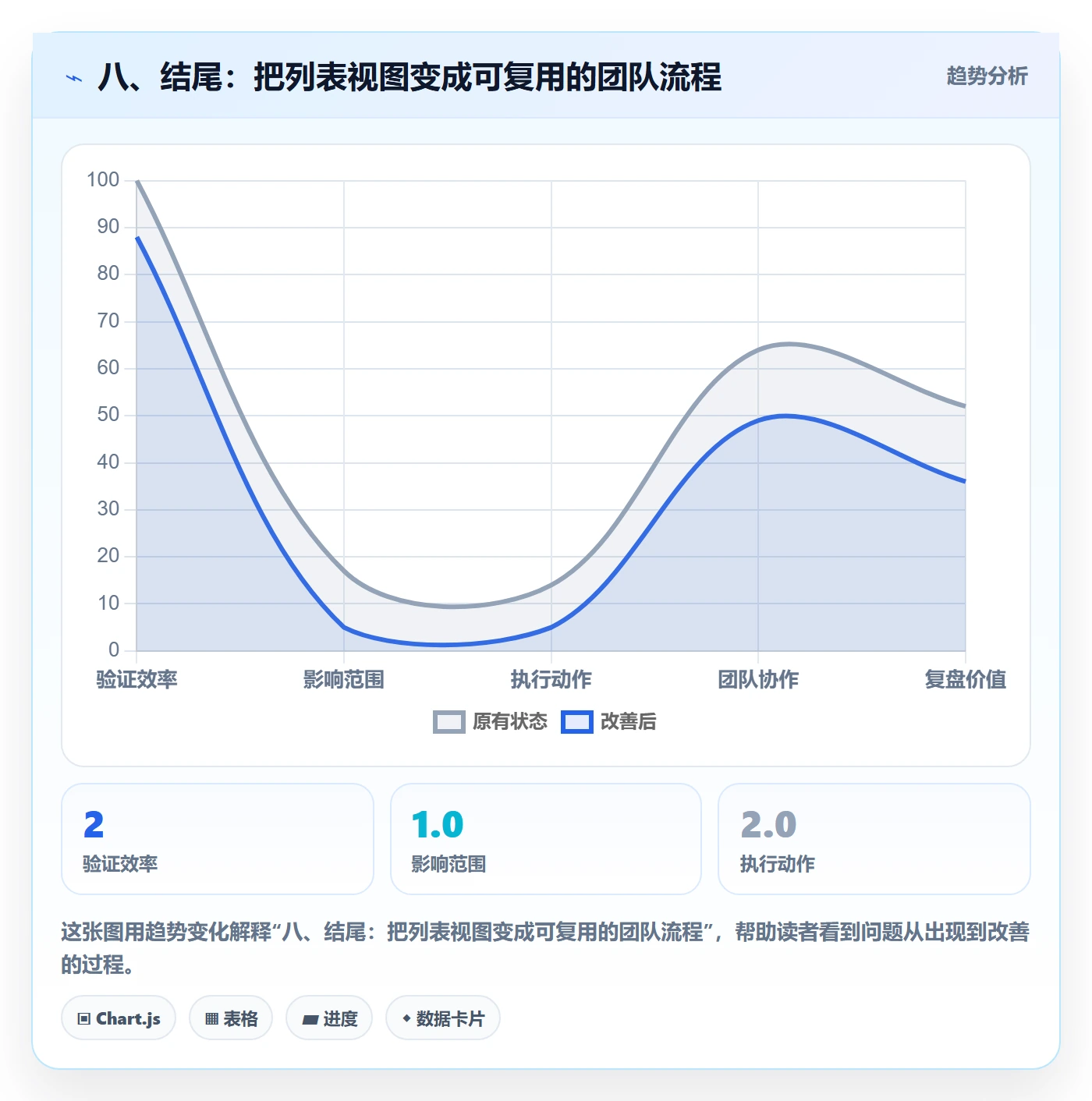1092x1101 pixels.
Task: Click the 0 y-axis tick label
Action: tap(114, 650)
